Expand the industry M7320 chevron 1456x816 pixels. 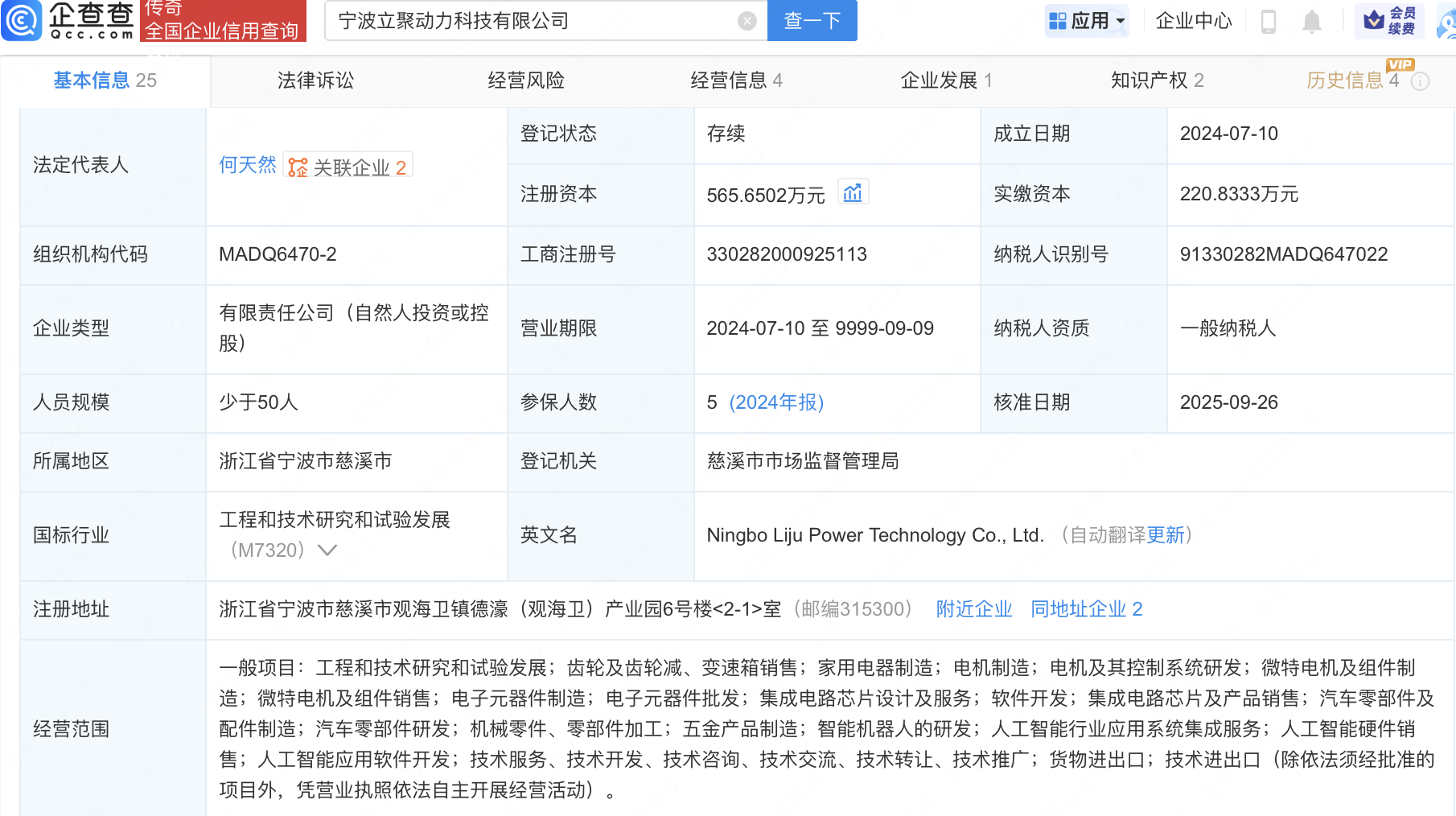click(x=327, y=550)
